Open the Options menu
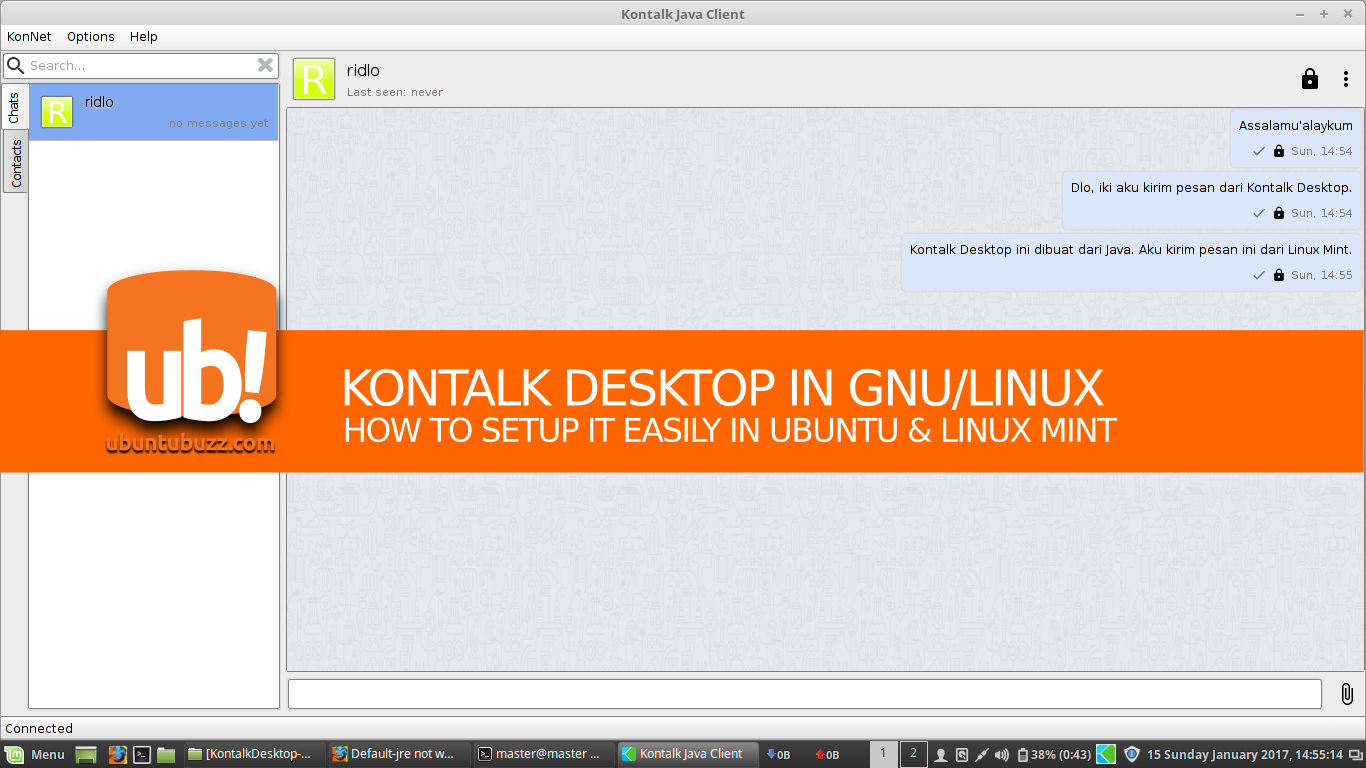 coord(91,36)
